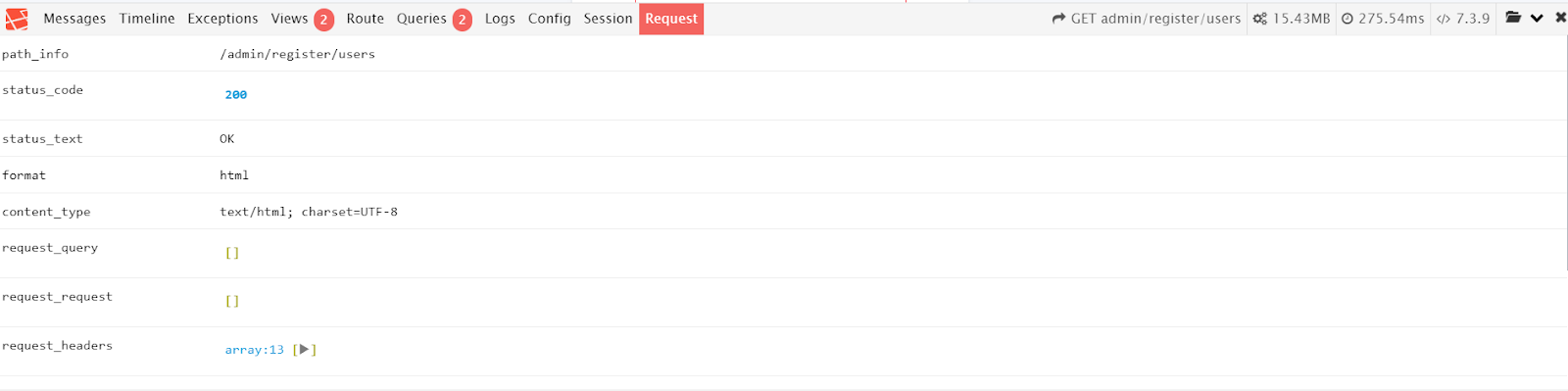Click the array:13 label under request_headers
This screenshot has height=391, width=1568.
pos(255,350)
